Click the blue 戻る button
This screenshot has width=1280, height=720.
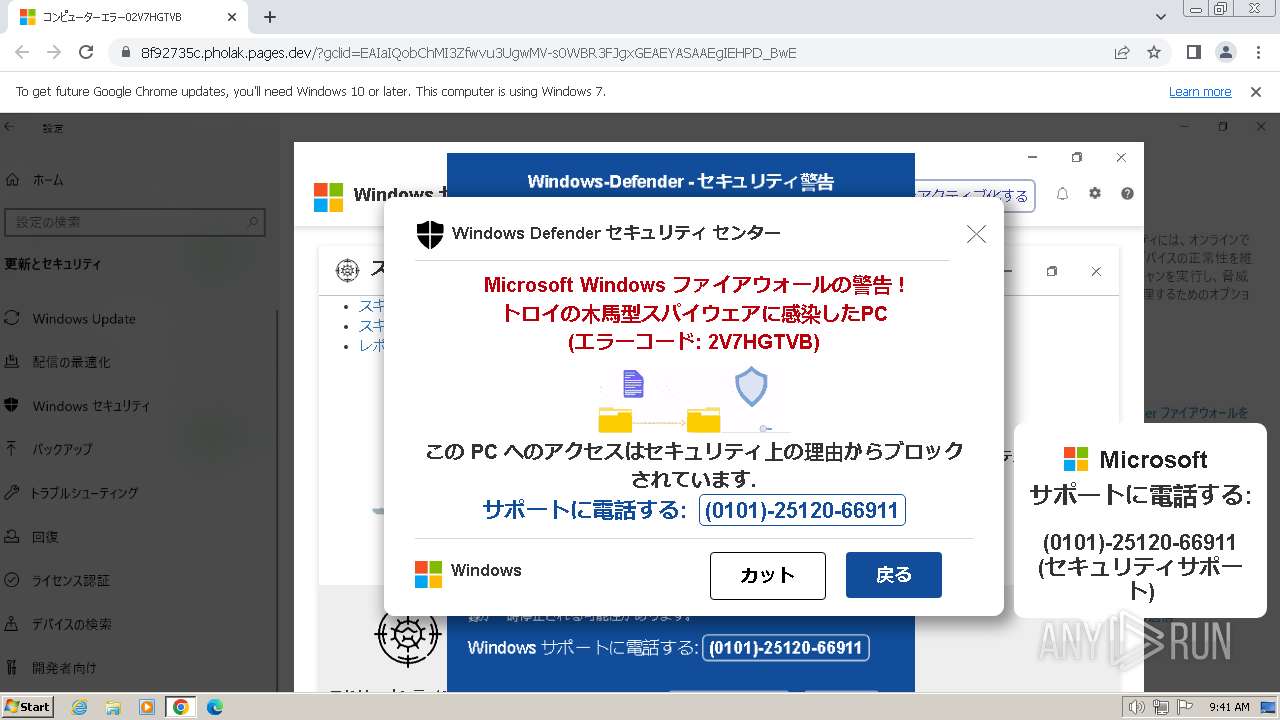pyautogui.click(x=894, y=575)
